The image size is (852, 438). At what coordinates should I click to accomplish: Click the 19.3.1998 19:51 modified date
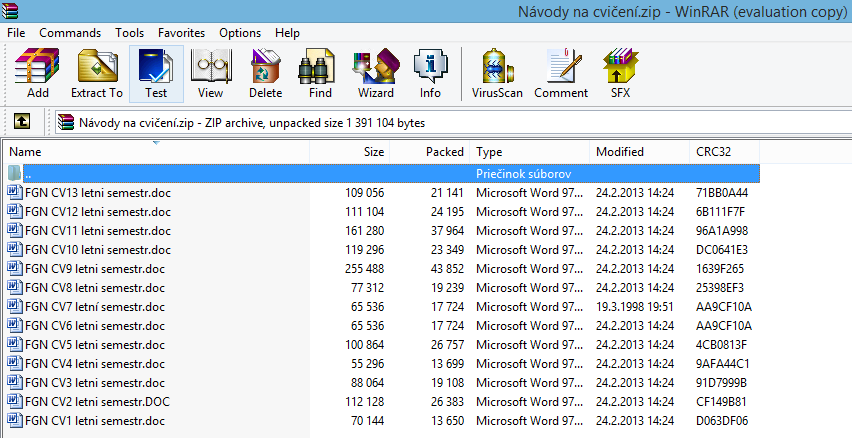(635, 306)
